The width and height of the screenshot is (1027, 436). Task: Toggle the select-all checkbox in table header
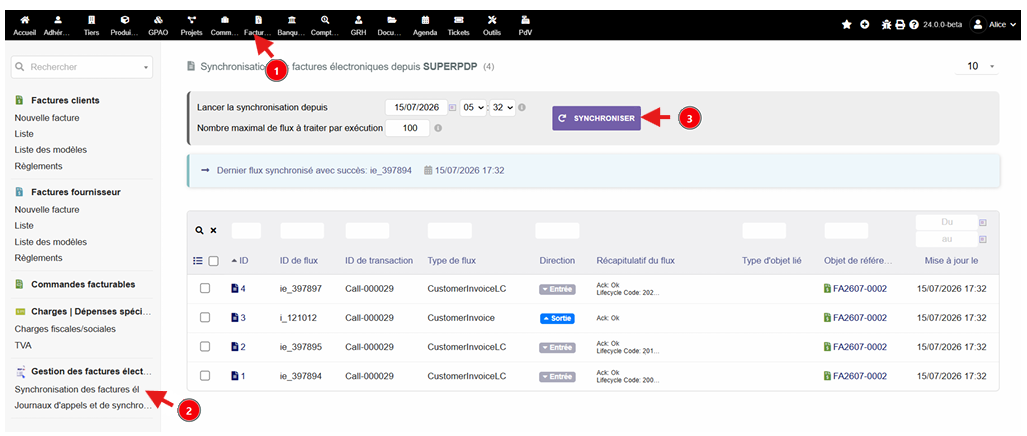click(214, 261)
